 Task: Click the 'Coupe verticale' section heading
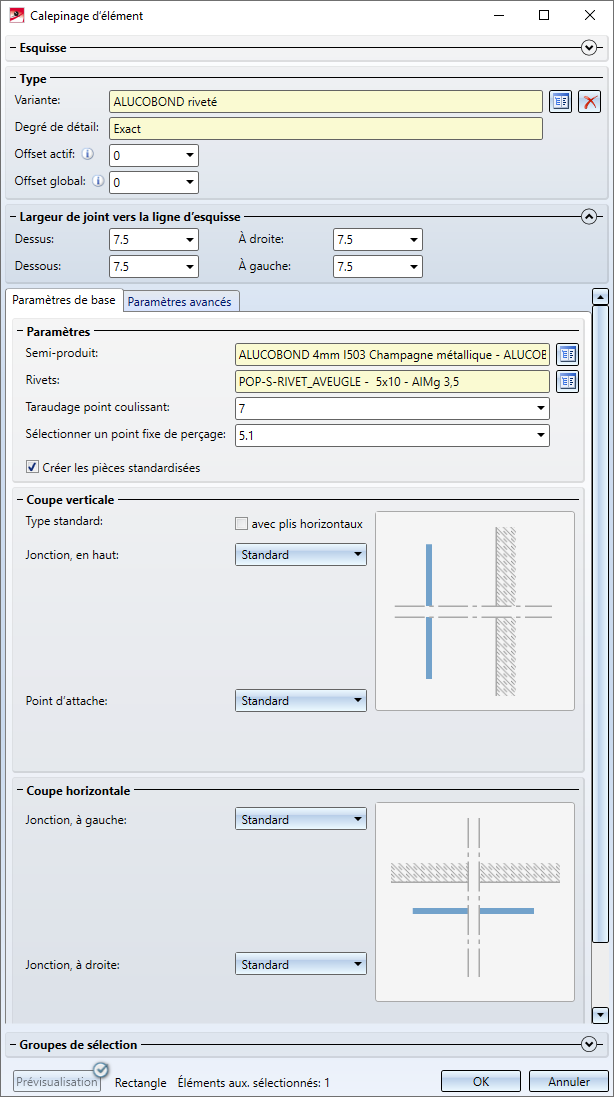pyautogui.click(x=70, y=500)
